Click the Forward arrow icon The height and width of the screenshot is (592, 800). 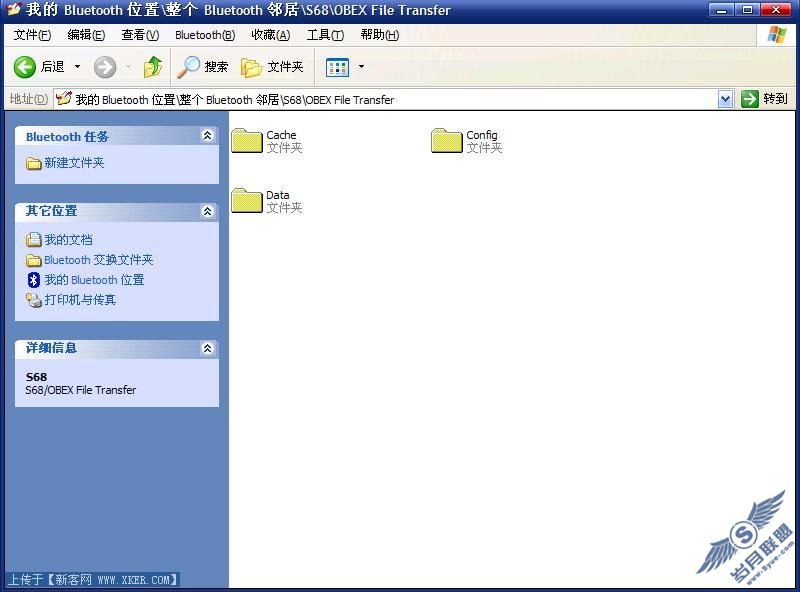(105, 67)
